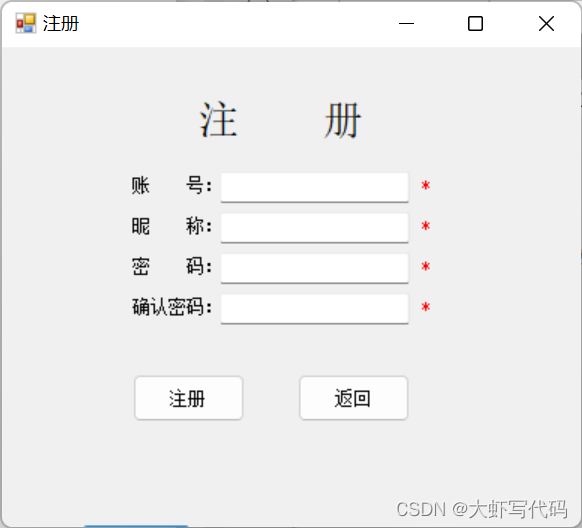Click the 注册 title bar text

[61, 24]
